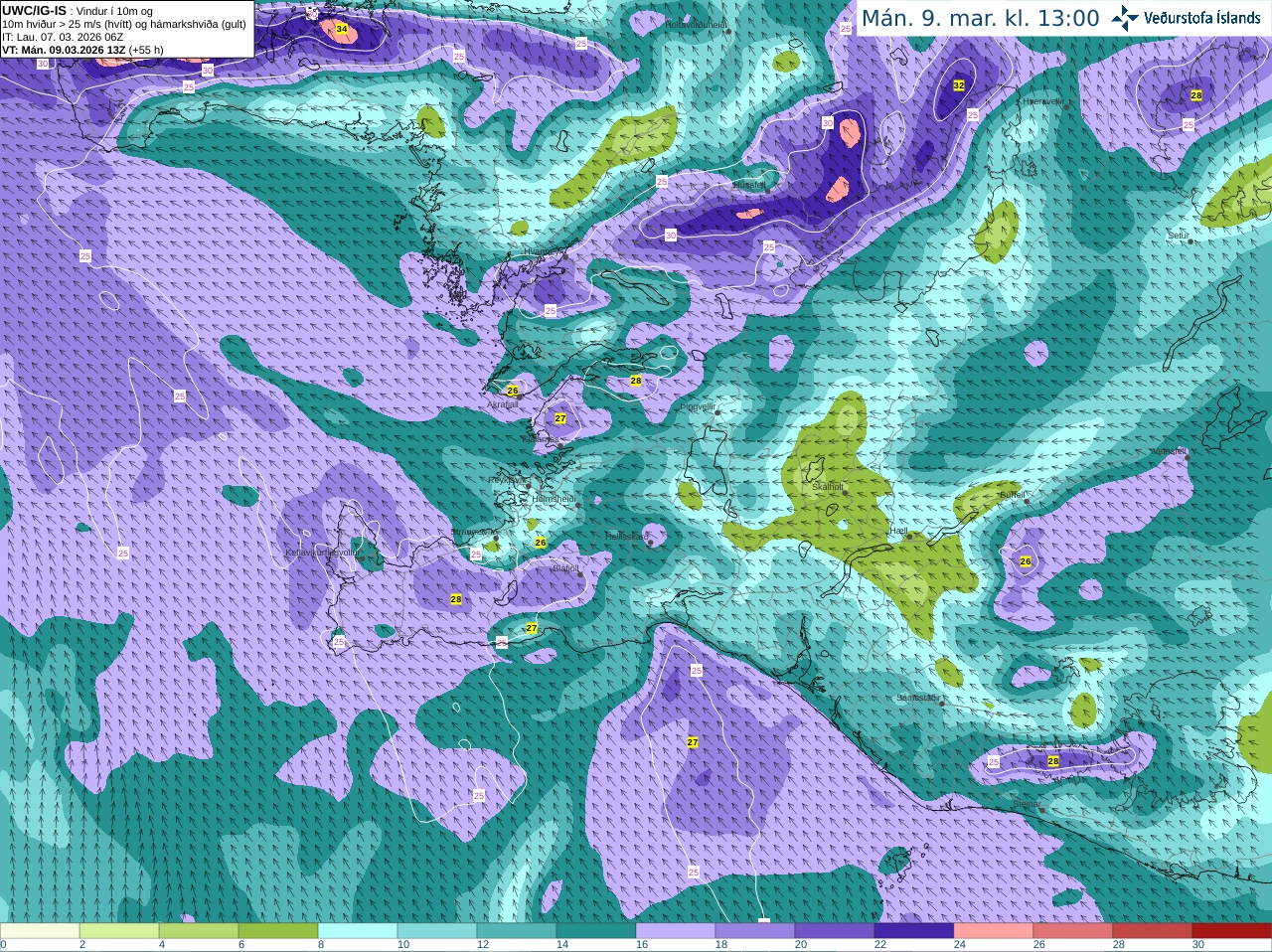
Task: Select the Skálholt station label
Action: 827,487
